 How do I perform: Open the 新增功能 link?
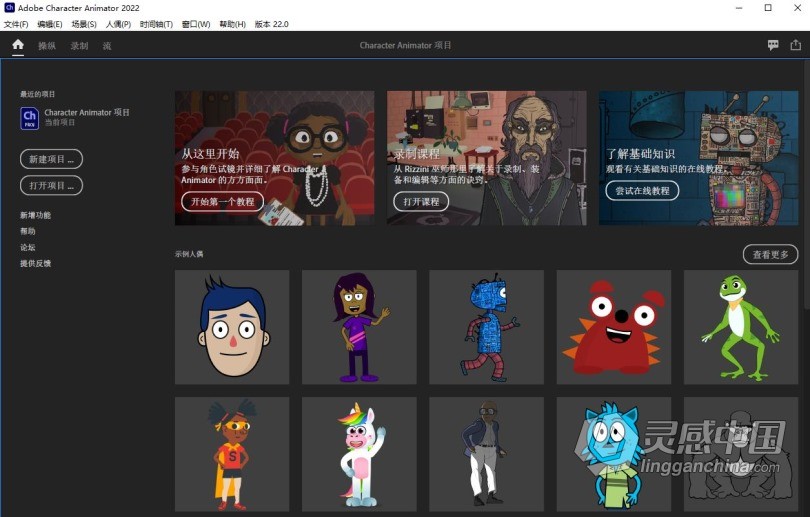[x=36, y=215]
